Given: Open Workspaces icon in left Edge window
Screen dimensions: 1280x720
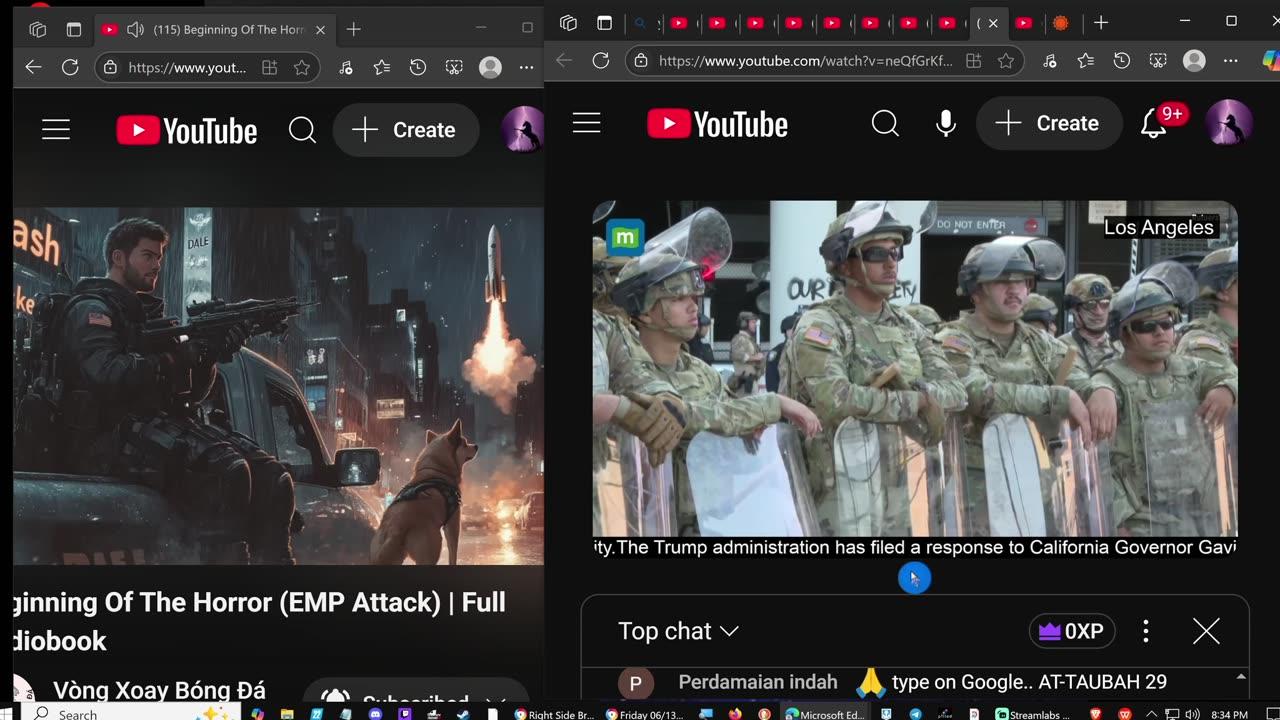Looking at the screenshot, I should click(38, 30).
